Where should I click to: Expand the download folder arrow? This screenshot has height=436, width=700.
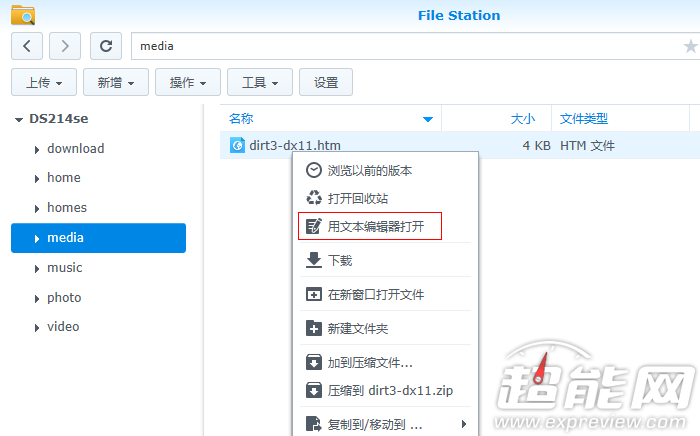click(x=37, y=149)
